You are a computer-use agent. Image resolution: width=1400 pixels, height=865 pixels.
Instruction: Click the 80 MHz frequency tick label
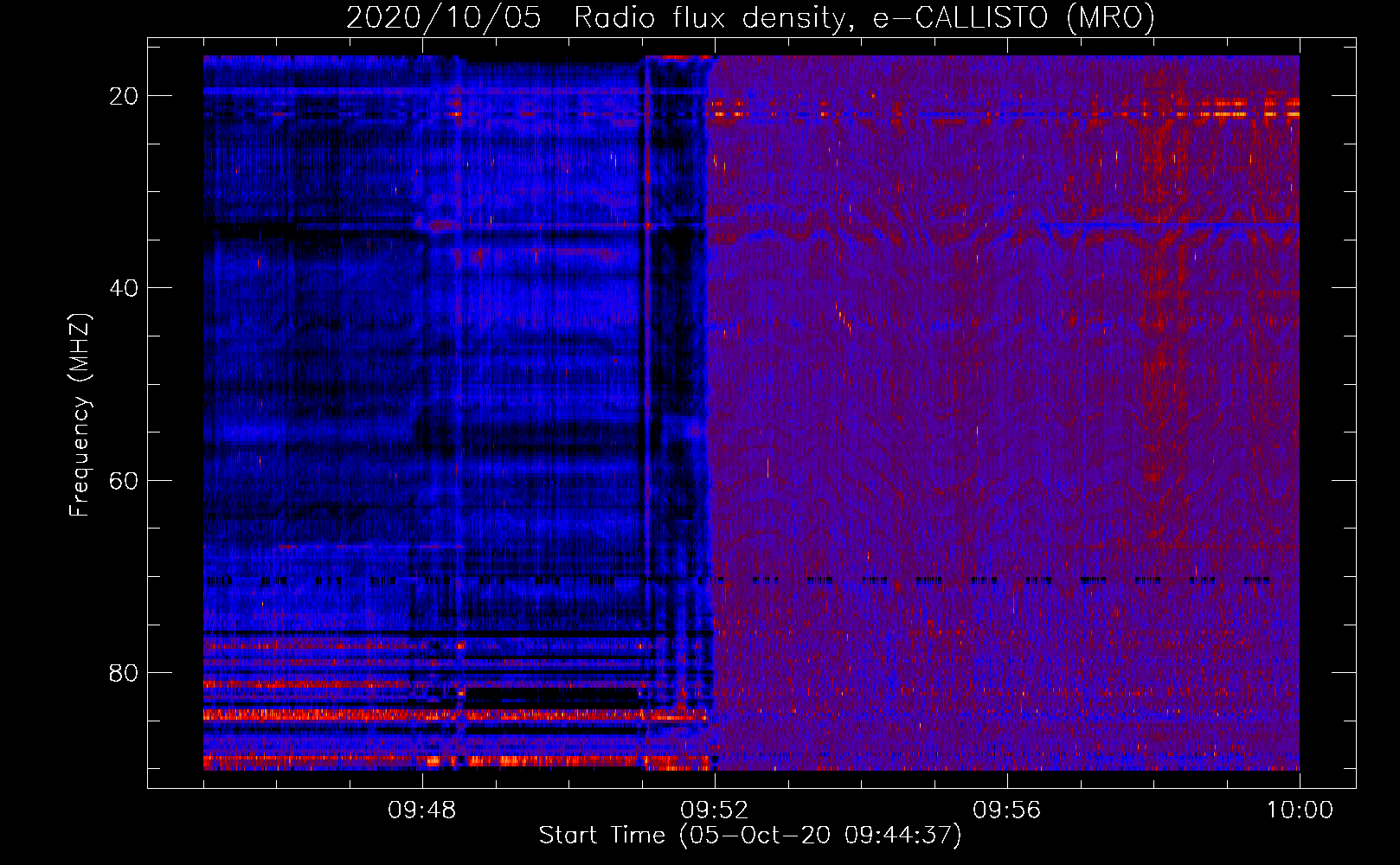[125, 672]
